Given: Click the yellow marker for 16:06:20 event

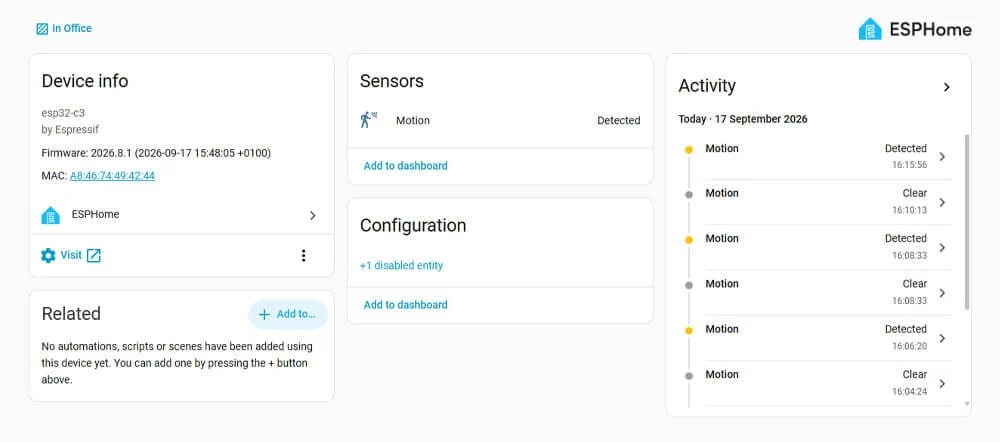Looking at the screenshot, I should pos(689,330).
